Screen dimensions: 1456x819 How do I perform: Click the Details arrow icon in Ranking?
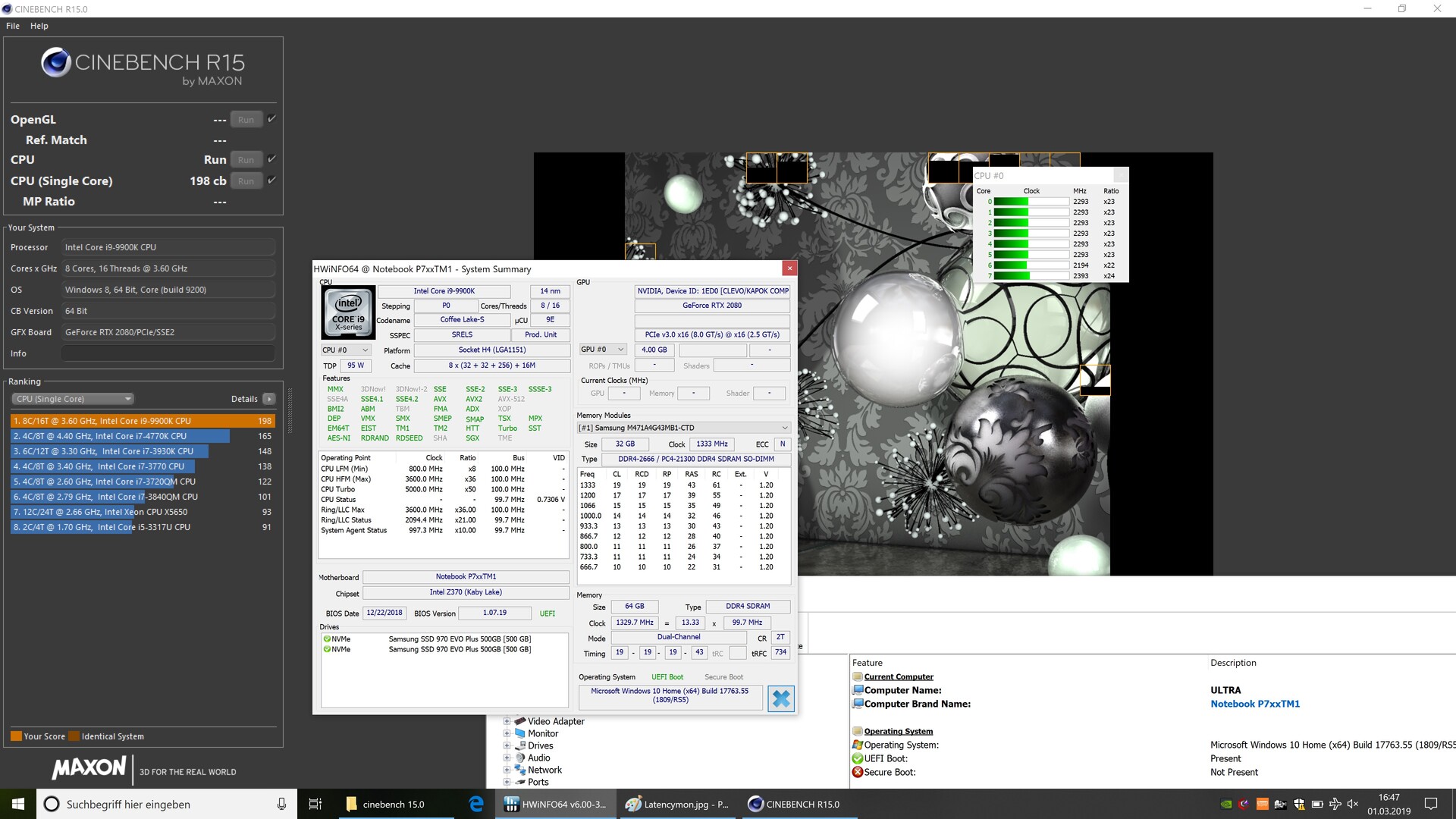point(268,399)
